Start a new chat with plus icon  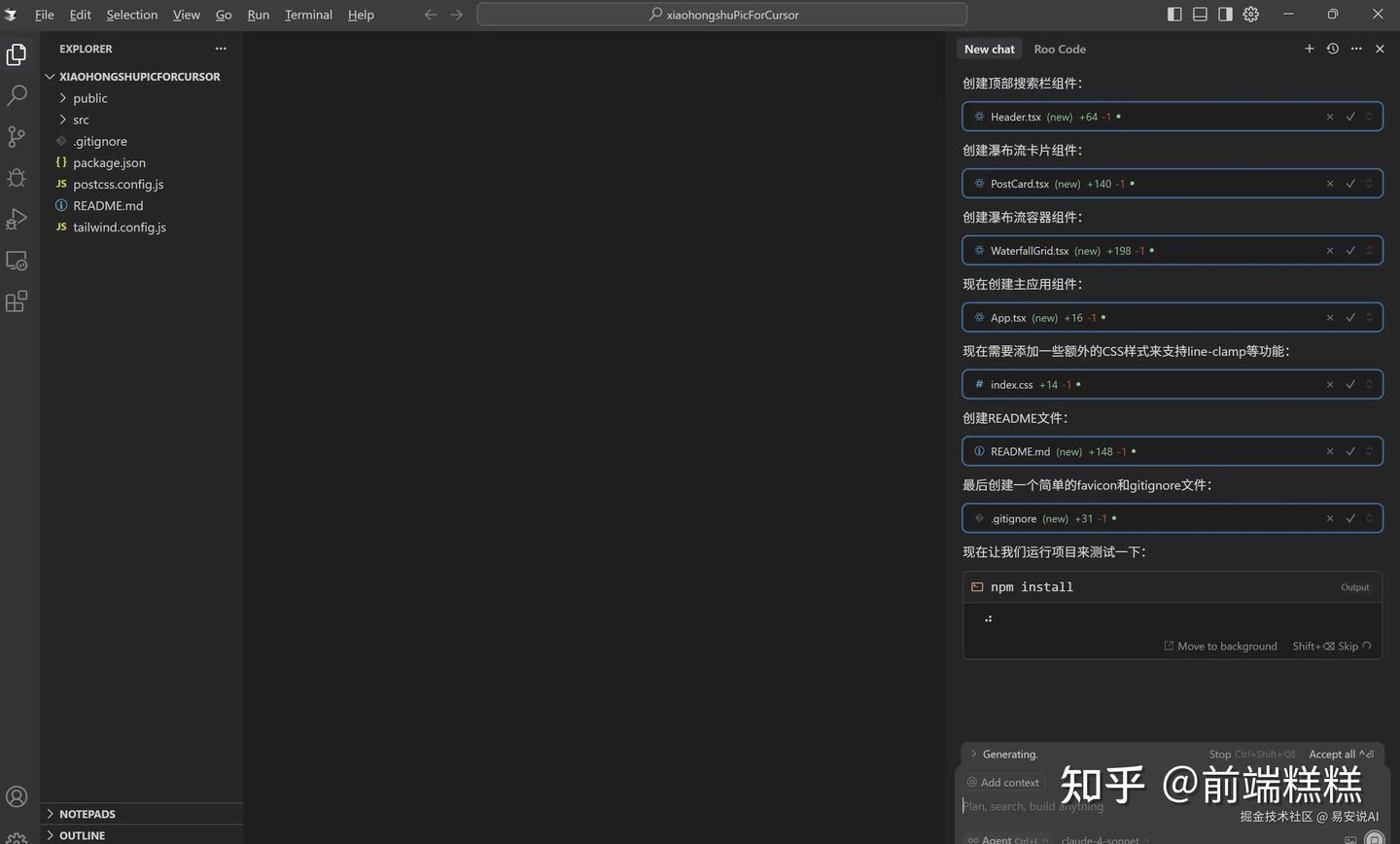[x=1309, y=49]
